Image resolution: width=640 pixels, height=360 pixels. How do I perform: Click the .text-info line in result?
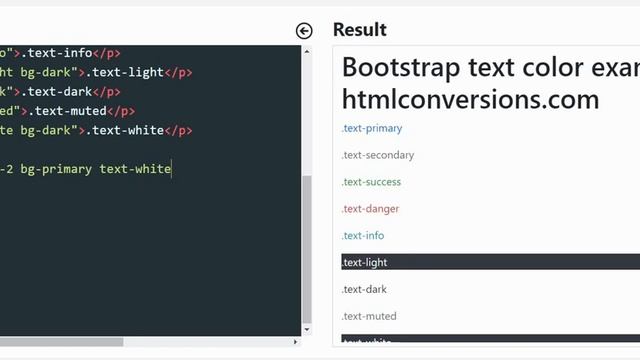click(363, 236)
